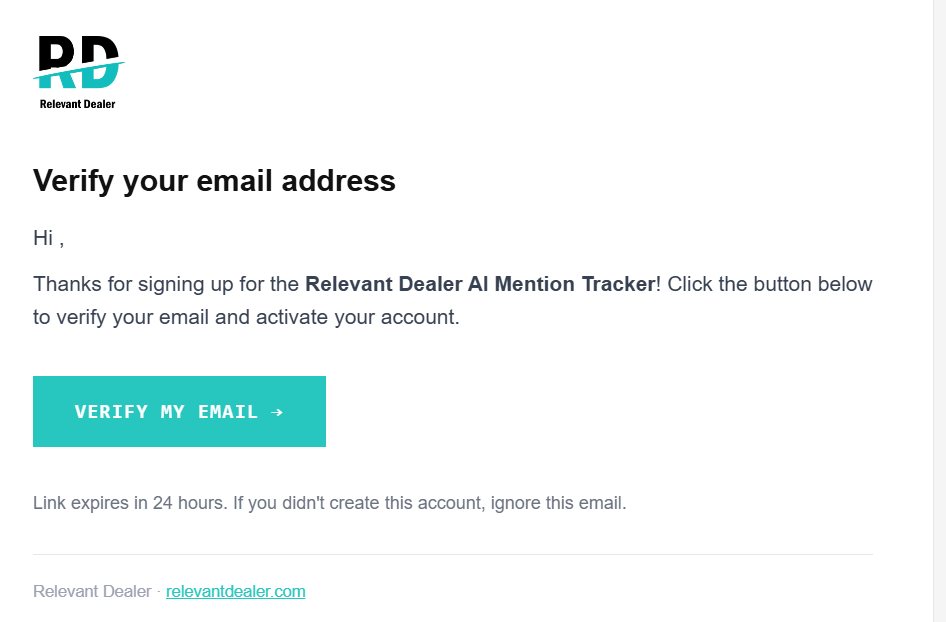The height and width of the screenshot is (622, 946).
Task: Select the bold 'Relevant Dealer AI Mention Tracker' text
Action: (x=479, y=284)
